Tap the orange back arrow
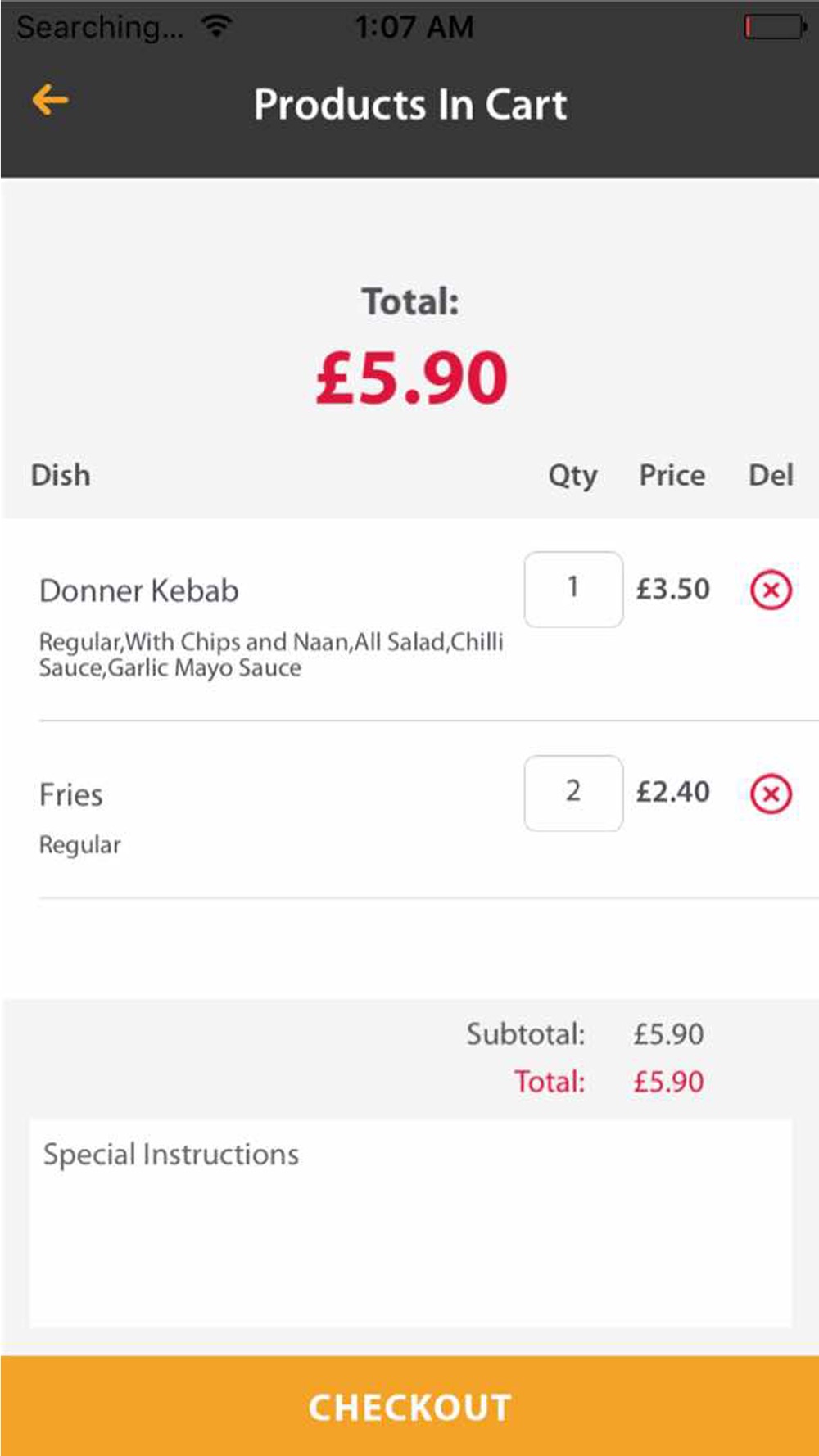Image resolution: width=819 pixels, height=1456 pixels. coord(50,100)
